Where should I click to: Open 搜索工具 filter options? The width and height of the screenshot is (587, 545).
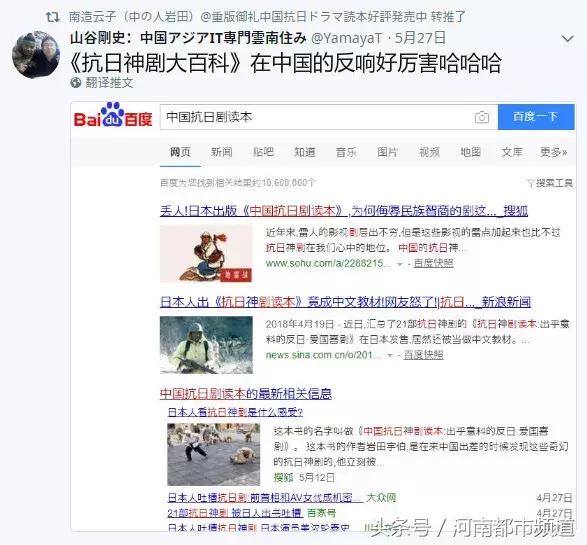550,183
